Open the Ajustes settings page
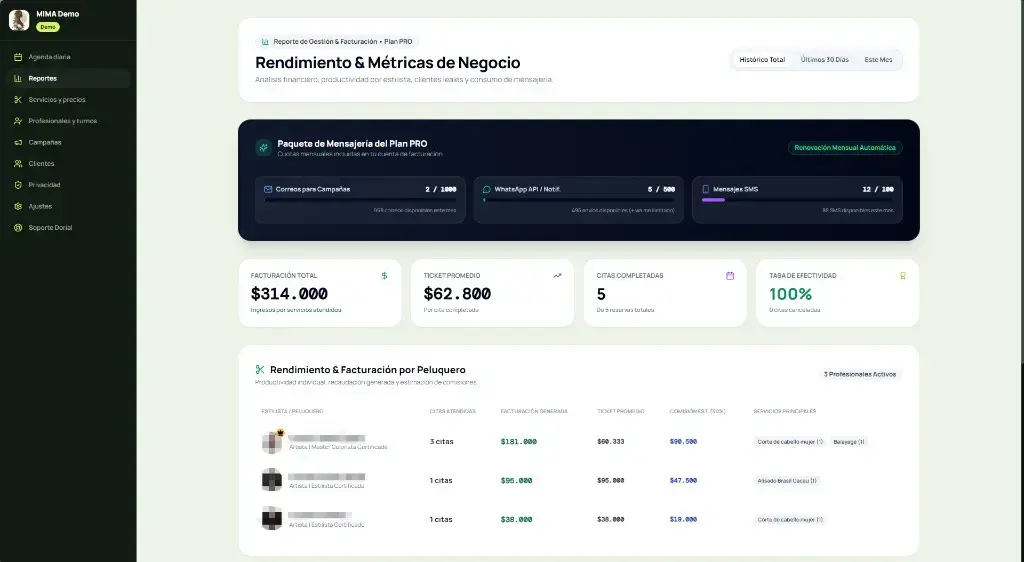 click(68, 206)
